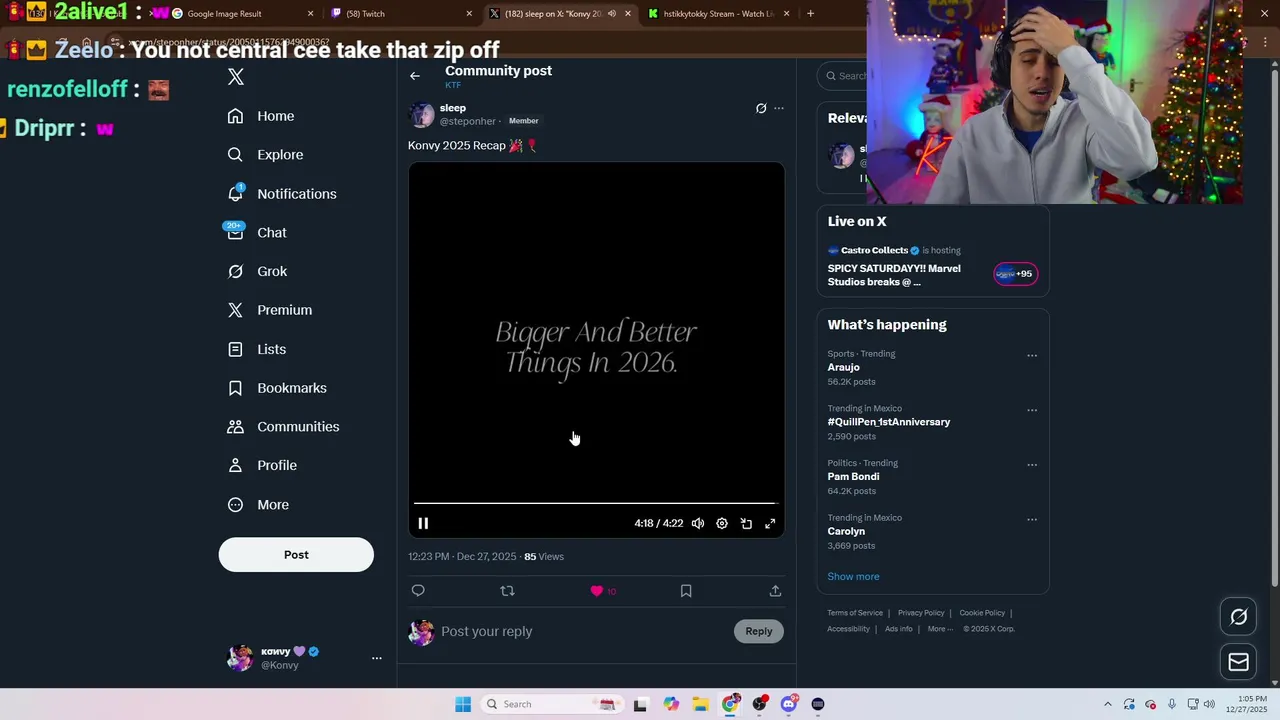Unlike the post via heart icon
This screenshot has height=720, width=1280.
[597, 591]
